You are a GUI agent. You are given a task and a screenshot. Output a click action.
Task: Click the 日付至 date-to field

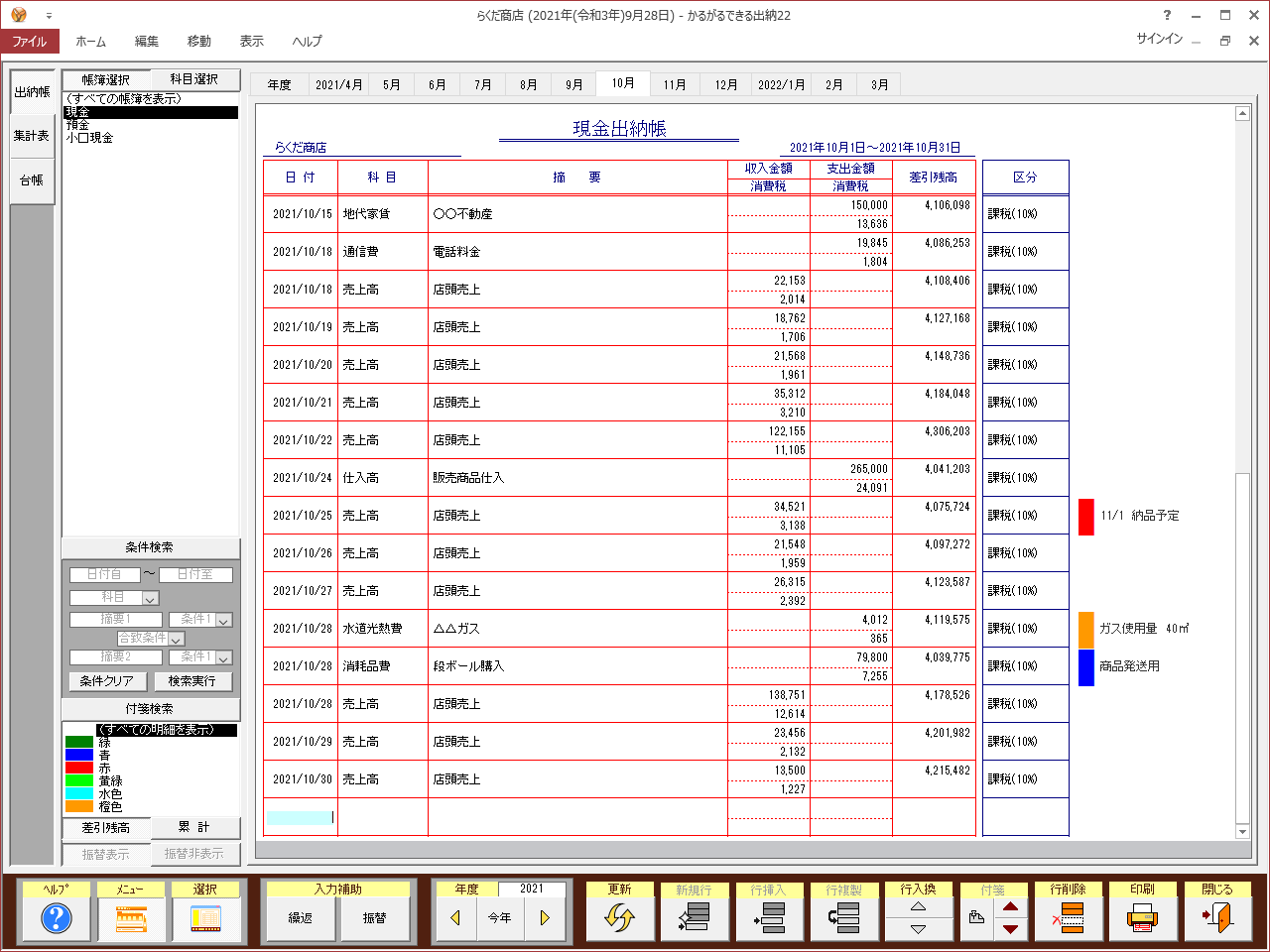[x=196, y=575]
